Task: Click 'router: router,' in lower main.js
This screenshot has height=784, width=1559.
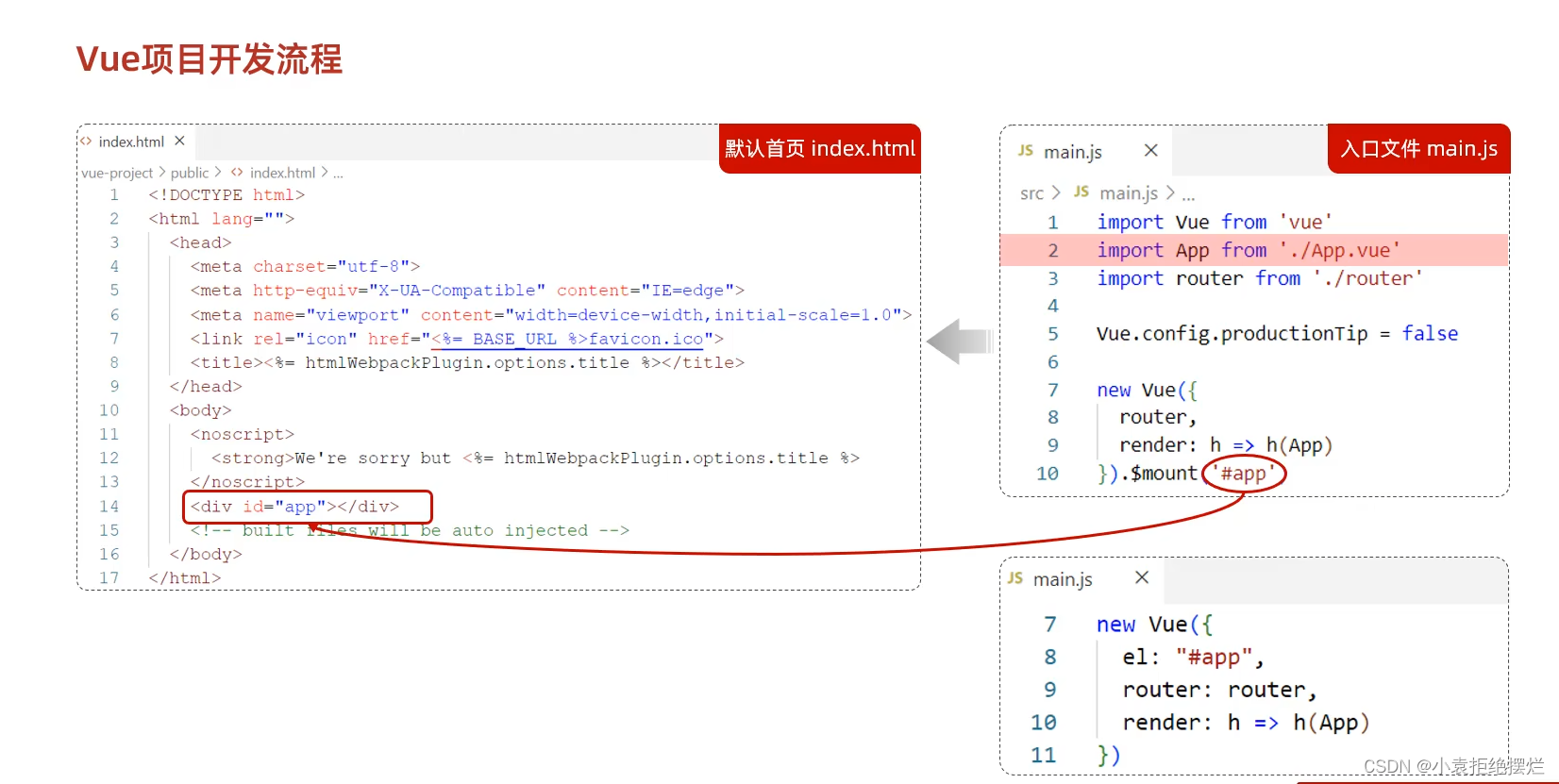Action: [x=1219, y=690]
